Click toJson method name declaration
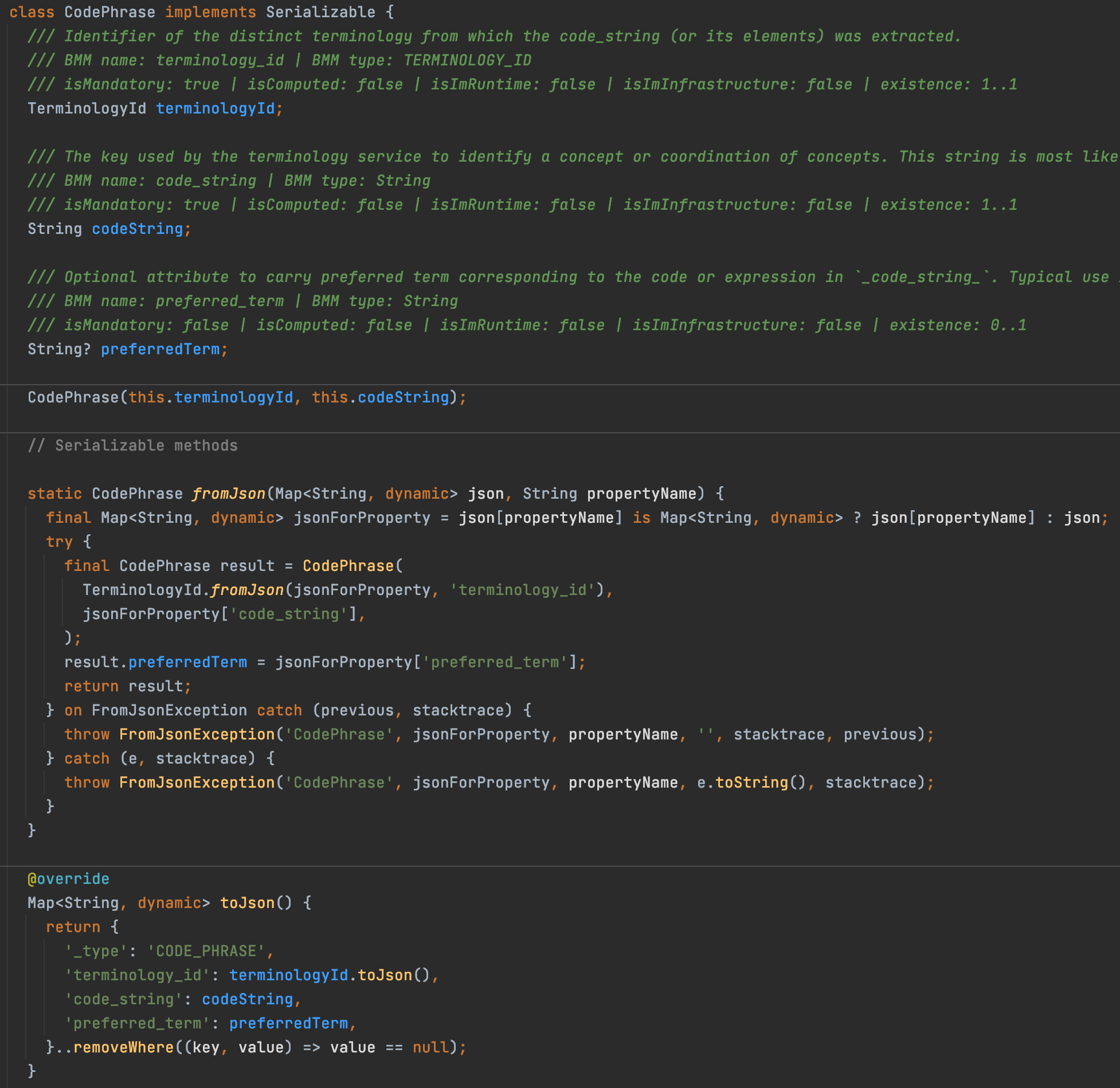The image size is (1120, 1088). pyautogui.click(x=247, y=903)
